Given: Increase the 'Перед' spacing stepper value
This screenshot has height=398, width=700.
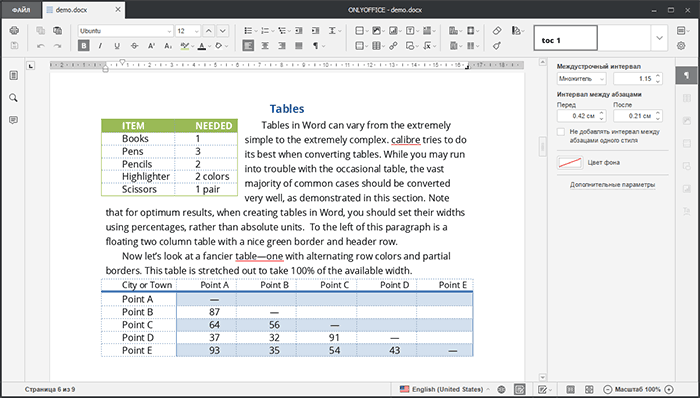Looking at the screenshot, I should (x=601, y=113).
